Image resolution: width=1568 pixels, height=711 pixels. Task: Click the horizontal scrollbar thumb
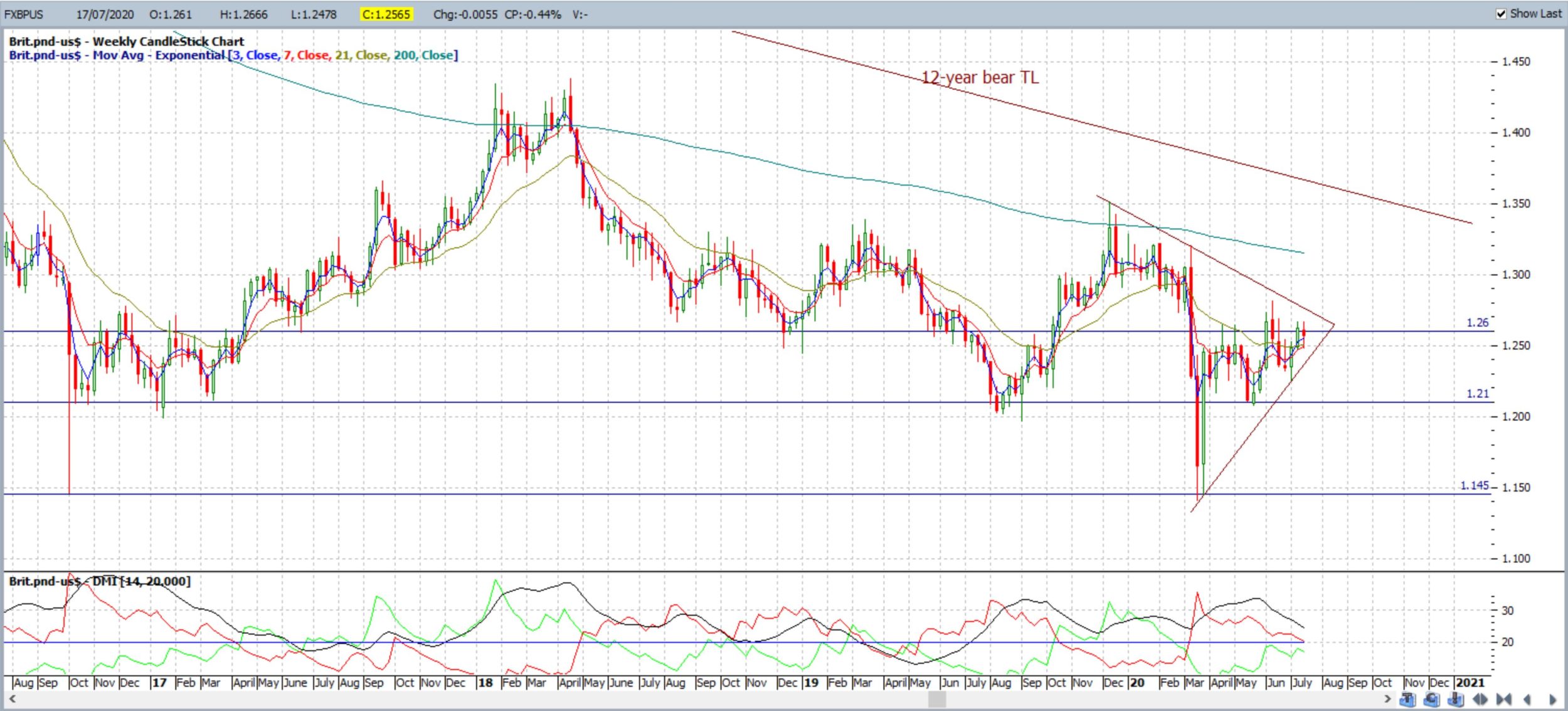[x=937, y=698]
